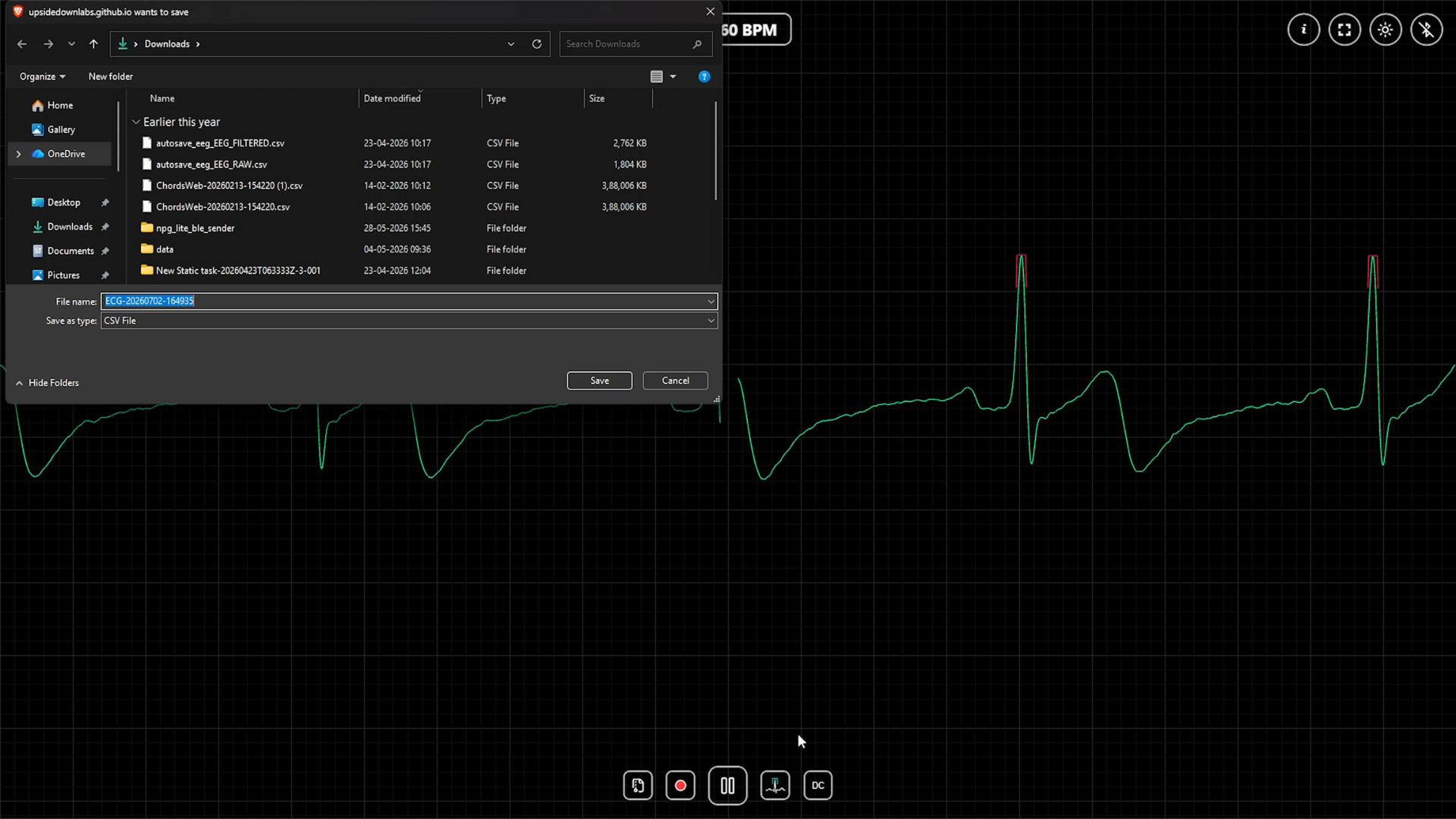Toggle the light/dark theme sun icon
The height and width of the screenshot is (819, 1456).
pos(1385,30)
